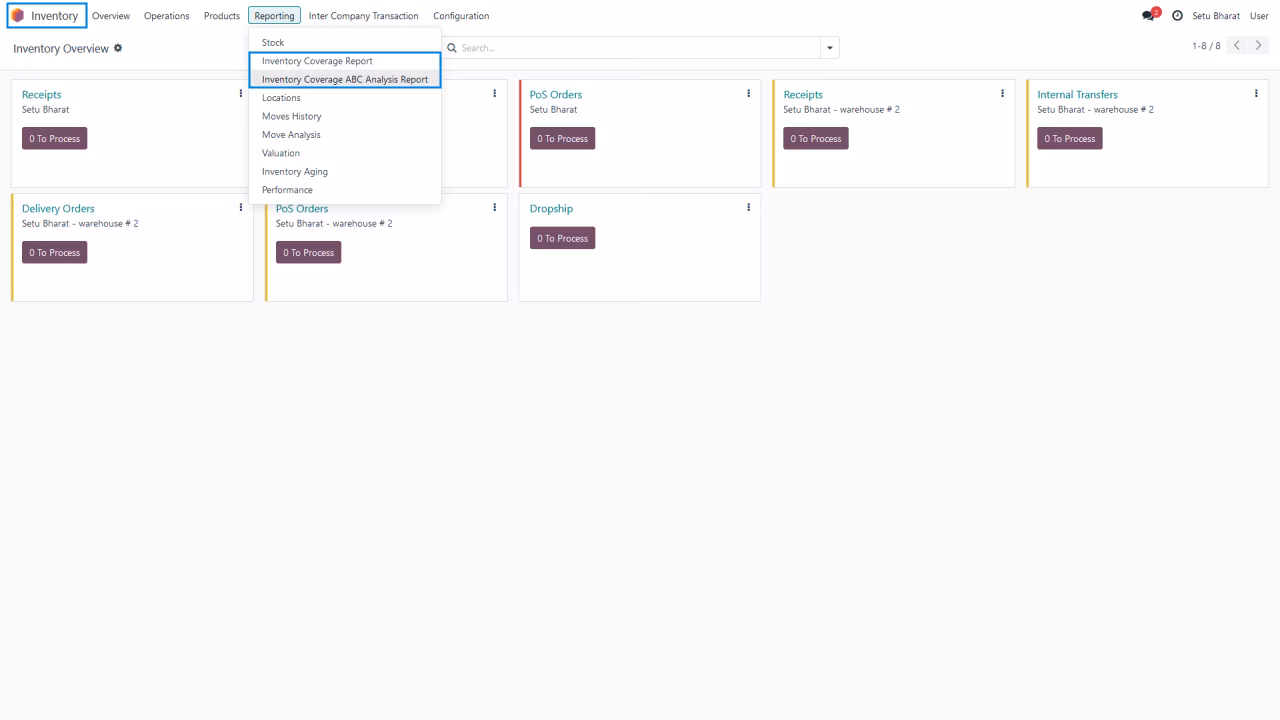This screenshot has height=720, width=1280.
Task: Open kebab menu on card behind Reporting menu
Action: point(495,94)
